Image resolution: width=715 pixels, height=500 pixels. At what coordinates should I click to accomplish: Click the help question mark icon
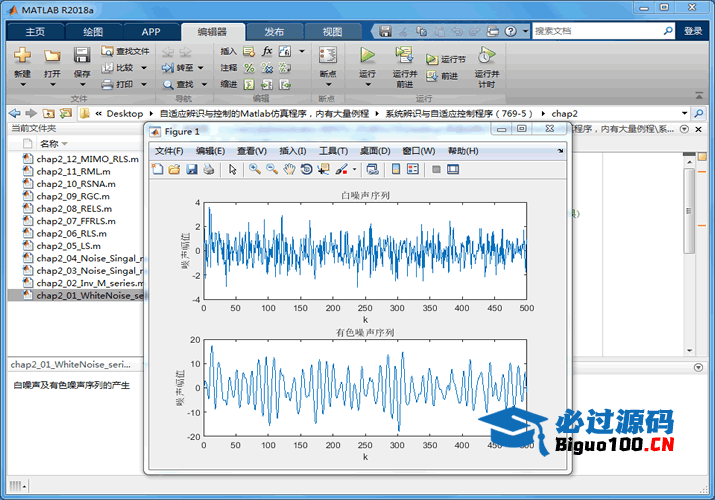(511, 31)
